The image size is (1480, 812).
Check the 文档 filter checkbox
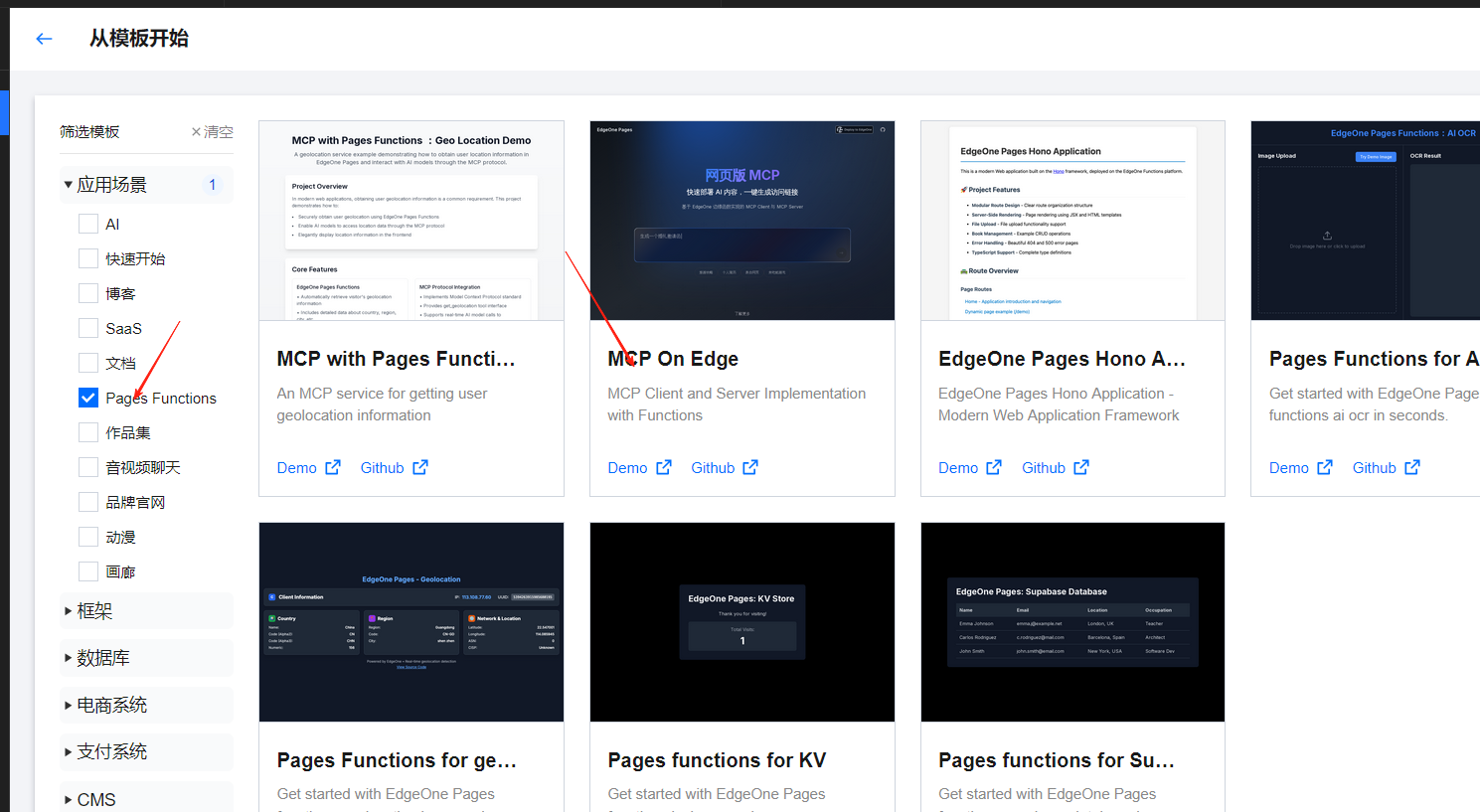[x=88, y=364]
